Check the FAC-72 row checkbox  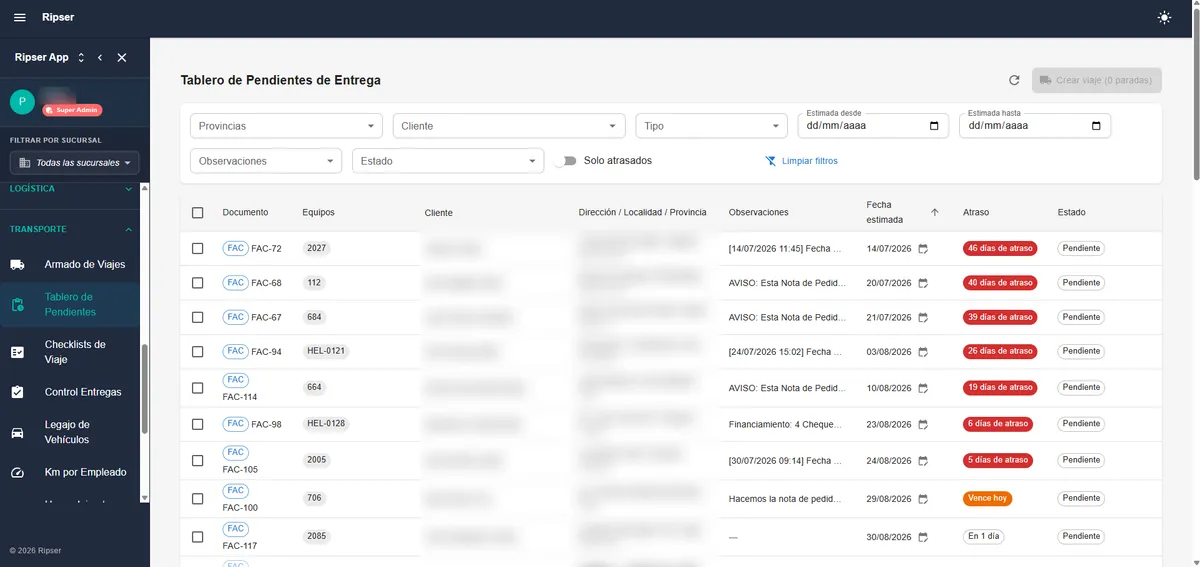click(197, 248)
